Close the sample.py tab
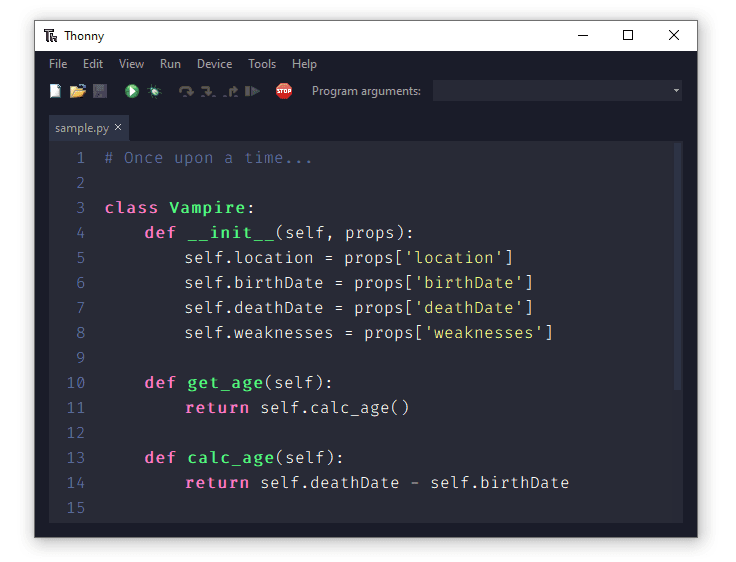736x562 pixels. (x=118, y=128)
